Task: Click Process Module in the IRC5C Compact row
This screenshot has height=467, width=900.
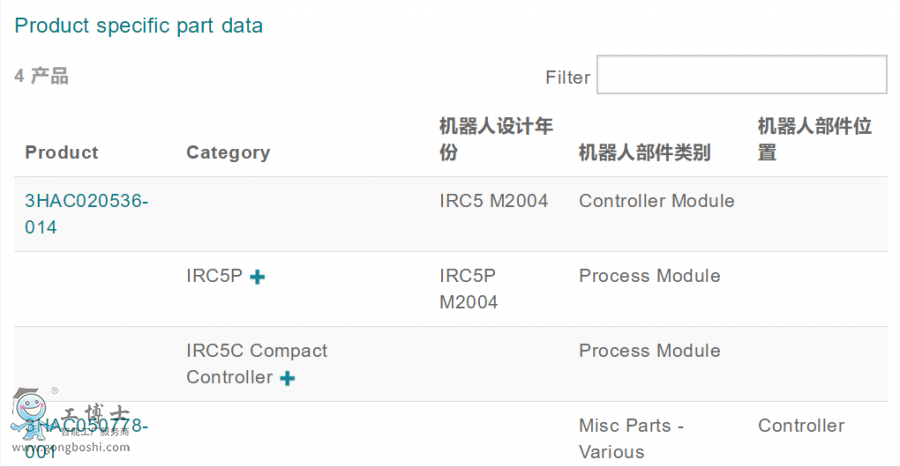Action: [650, 351]
